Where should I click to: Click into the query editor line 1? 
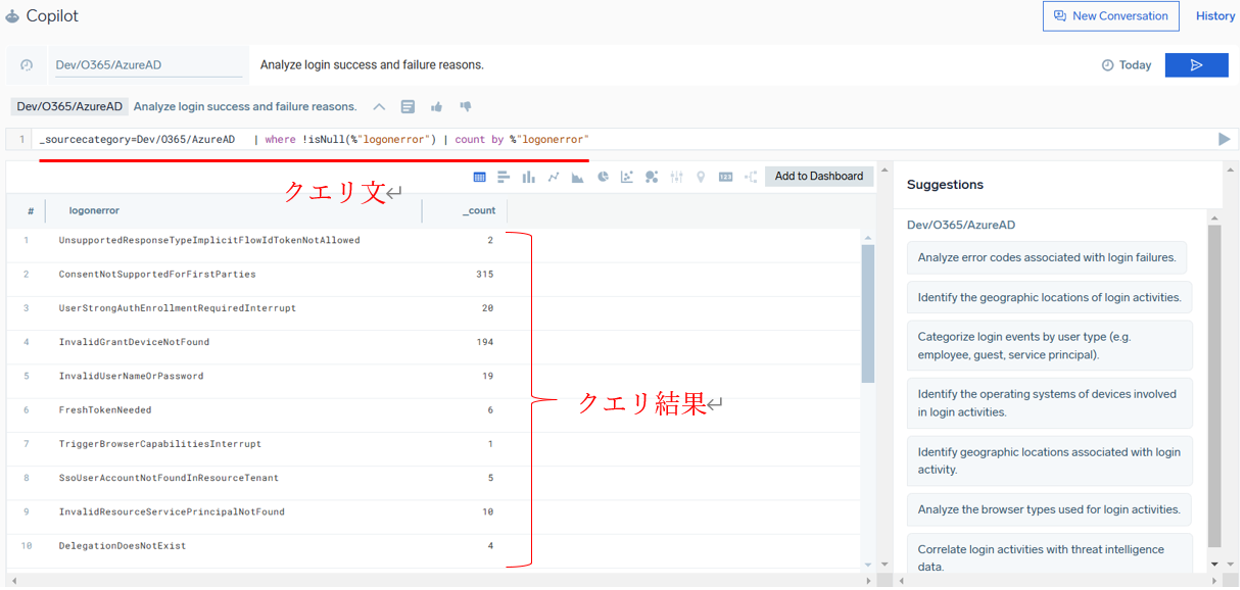[620, 139]
